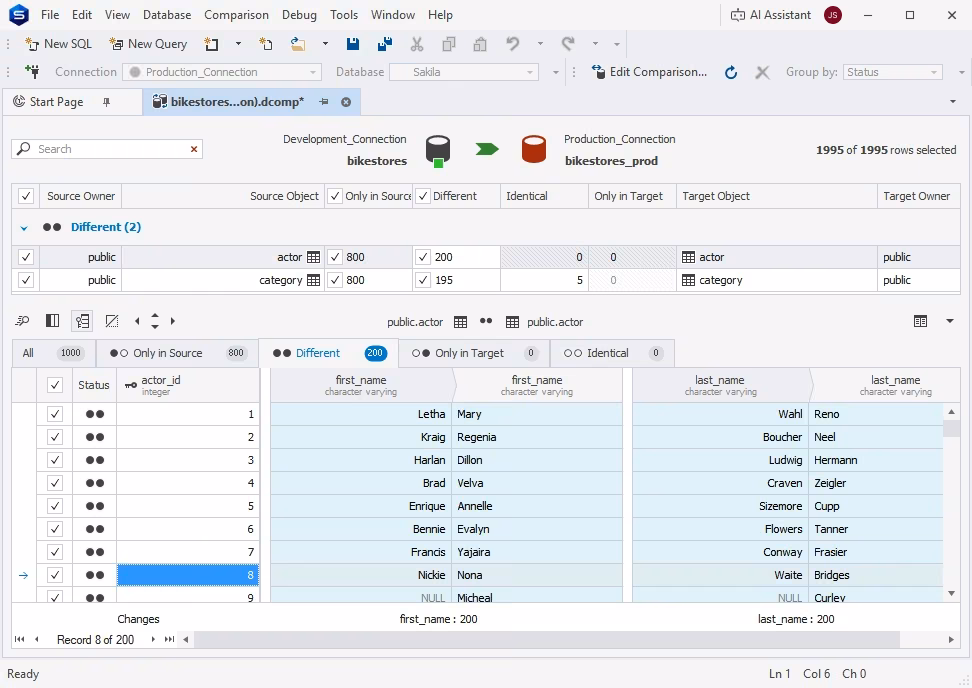Click the Undo arrow icon
Viewport: 972px width, 688px height.
513,44
